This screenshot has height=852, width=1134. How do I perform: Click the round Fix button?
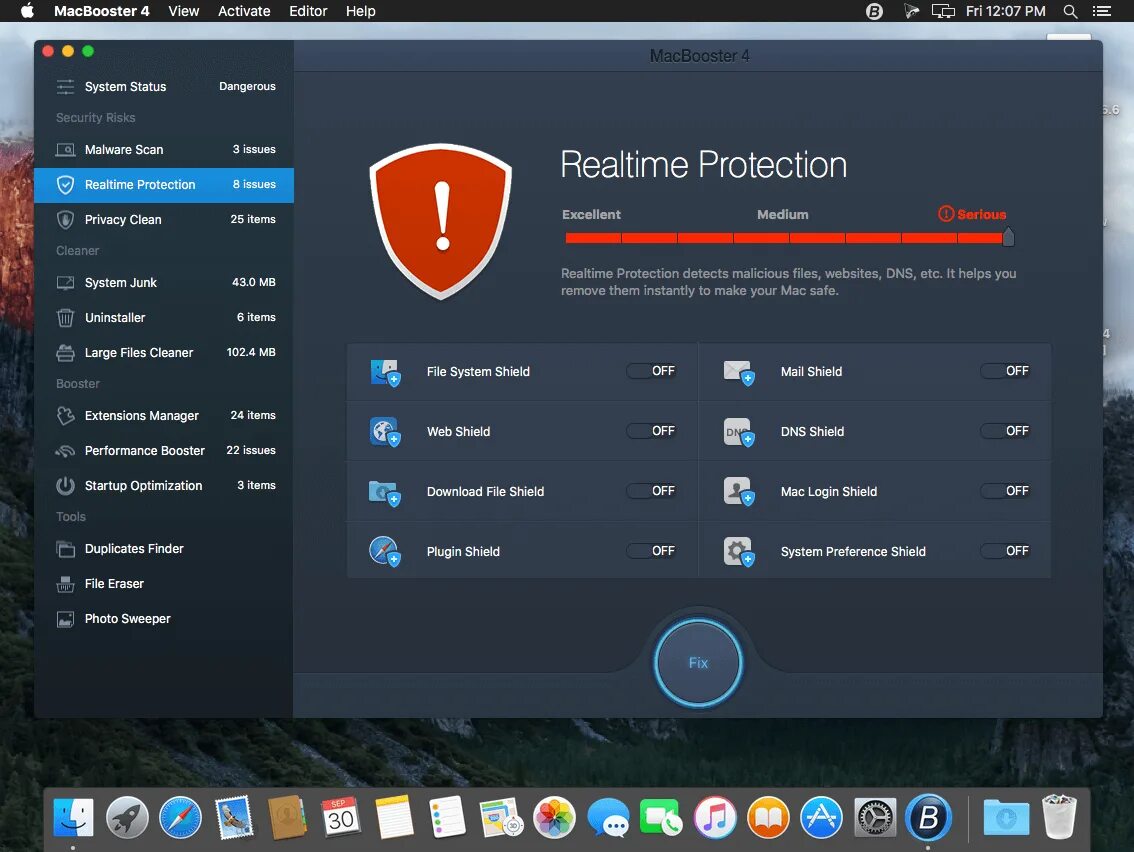tap(698, 663)
